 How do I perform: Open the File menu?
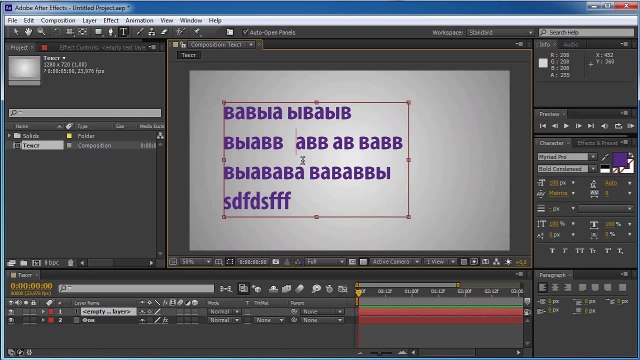(12, 20)
